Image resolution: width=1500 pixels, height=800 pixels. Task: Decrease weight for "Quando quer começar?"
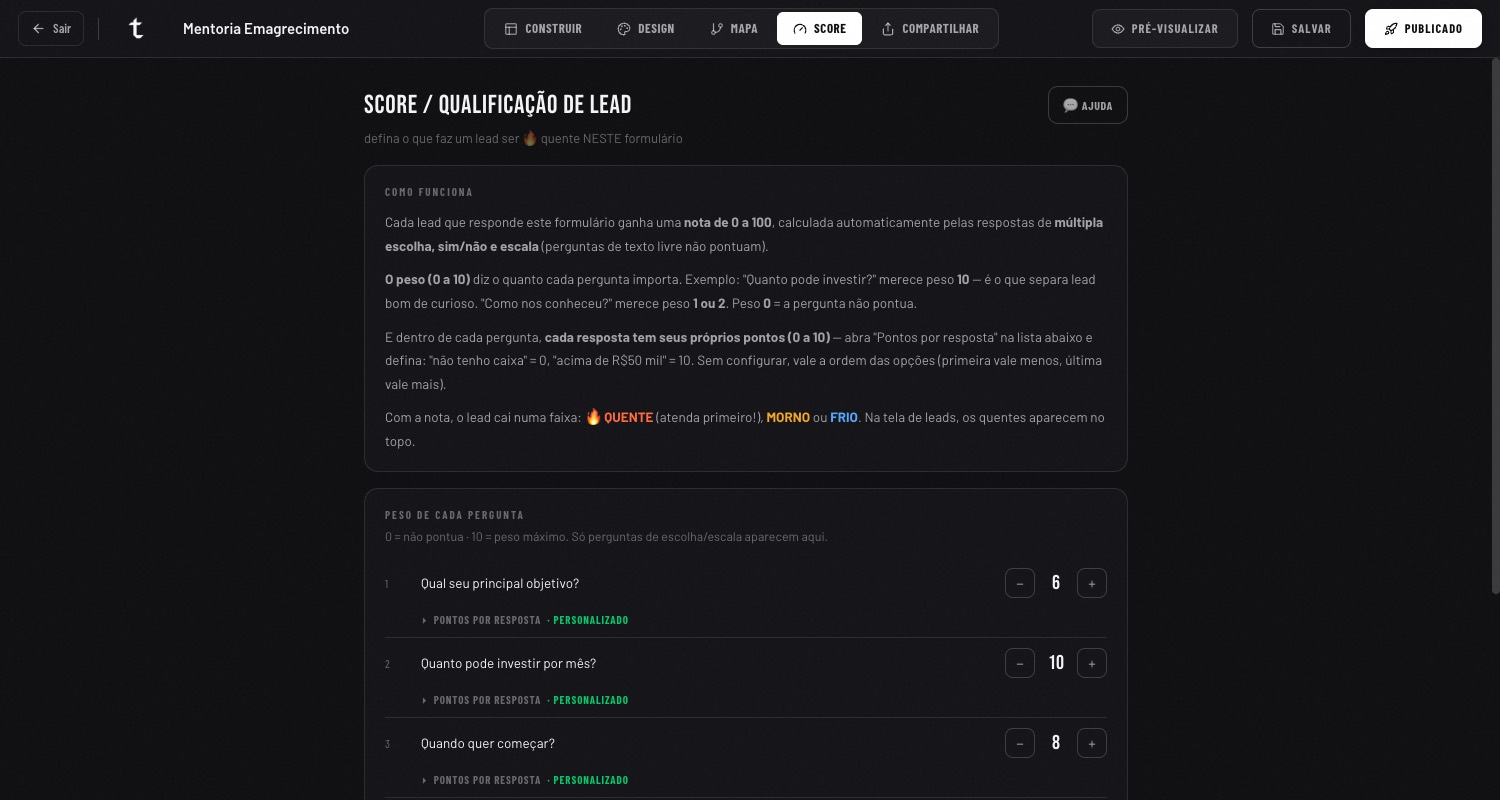(1020, 743)
